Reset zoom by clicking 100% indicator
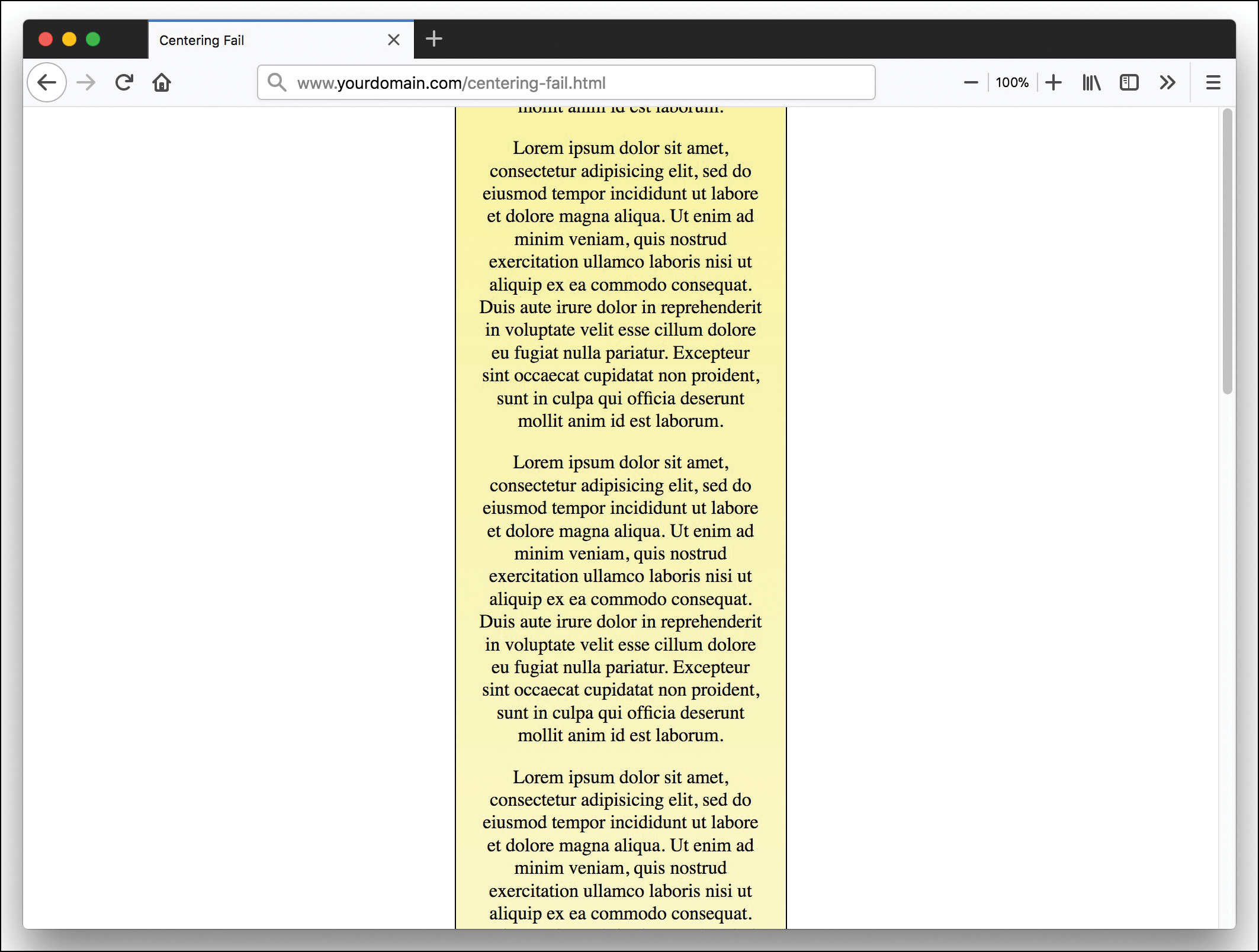The width and height of the screenshot is (1259, 952). click(1012, 82)
